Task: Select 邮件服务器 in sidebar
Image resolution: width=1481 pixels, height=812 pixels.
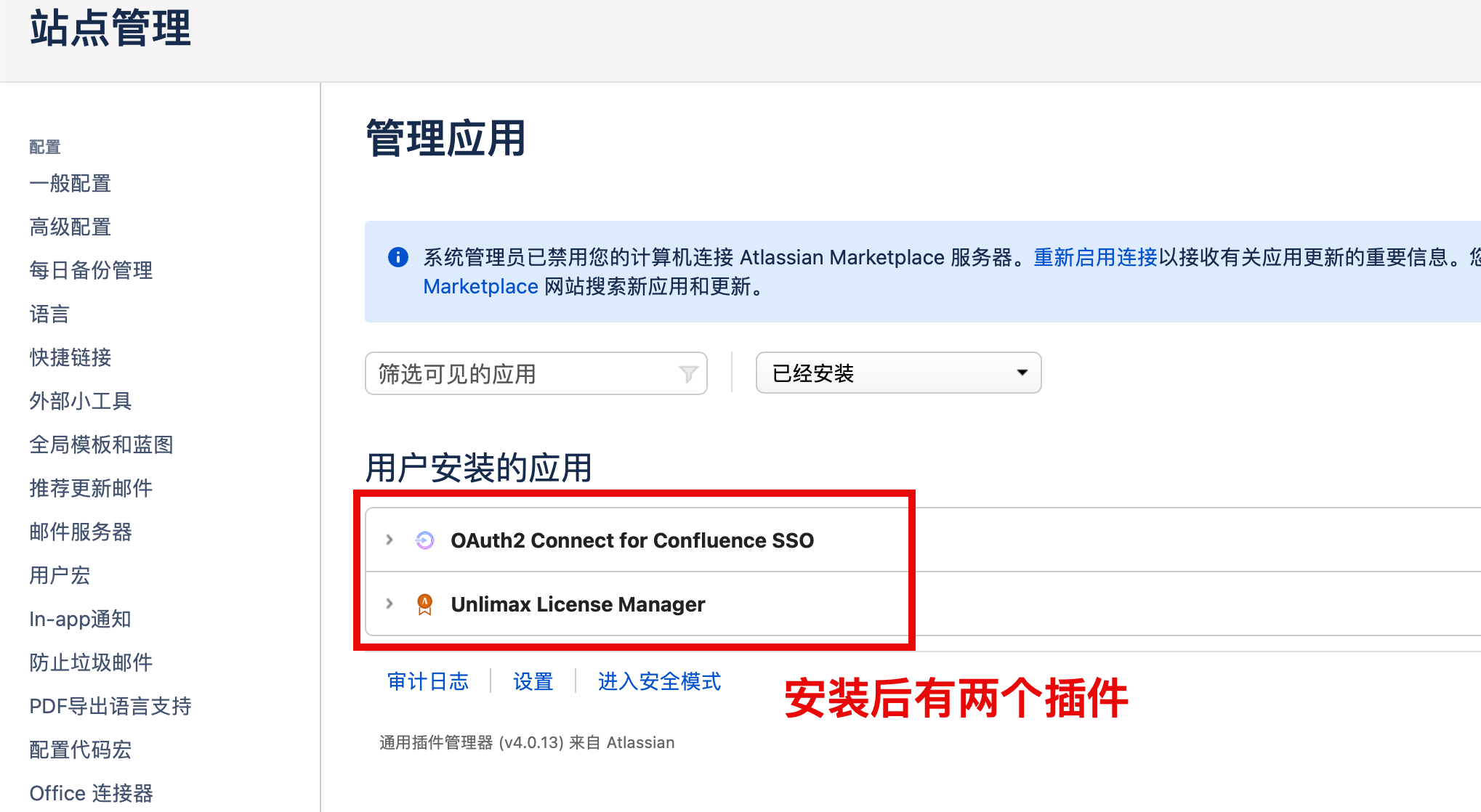Action: click(81, 532)
